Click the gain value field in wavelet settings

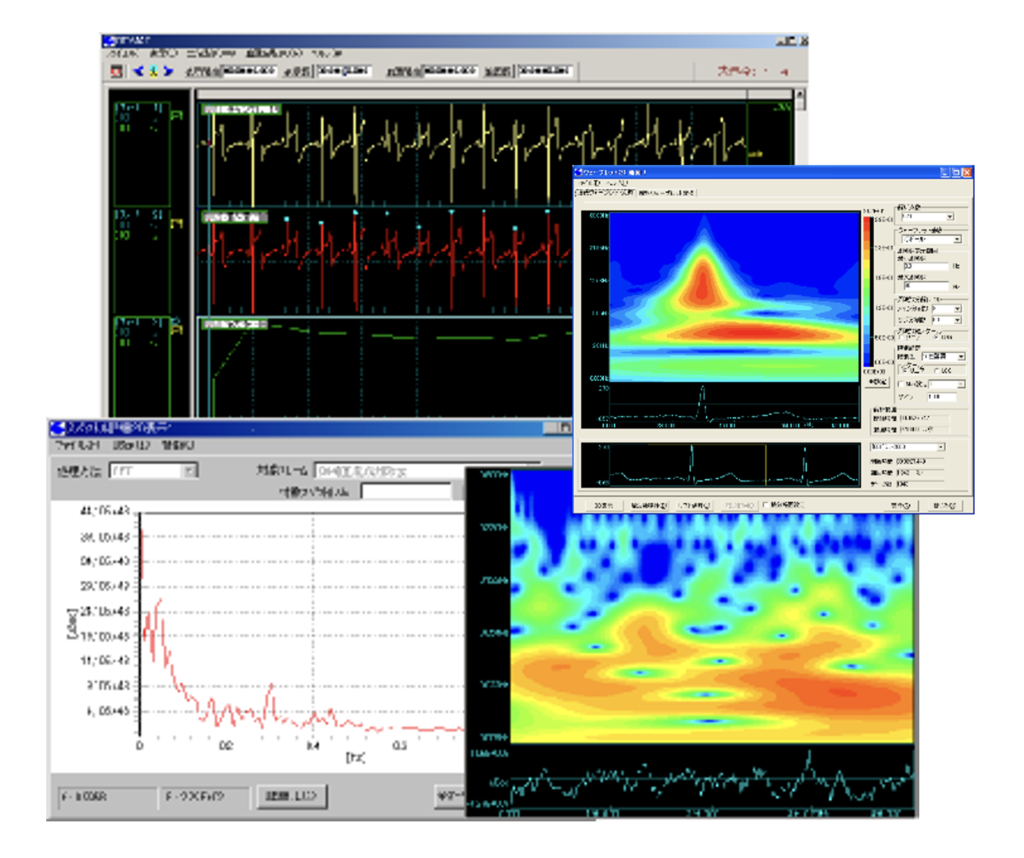[942, 396]
